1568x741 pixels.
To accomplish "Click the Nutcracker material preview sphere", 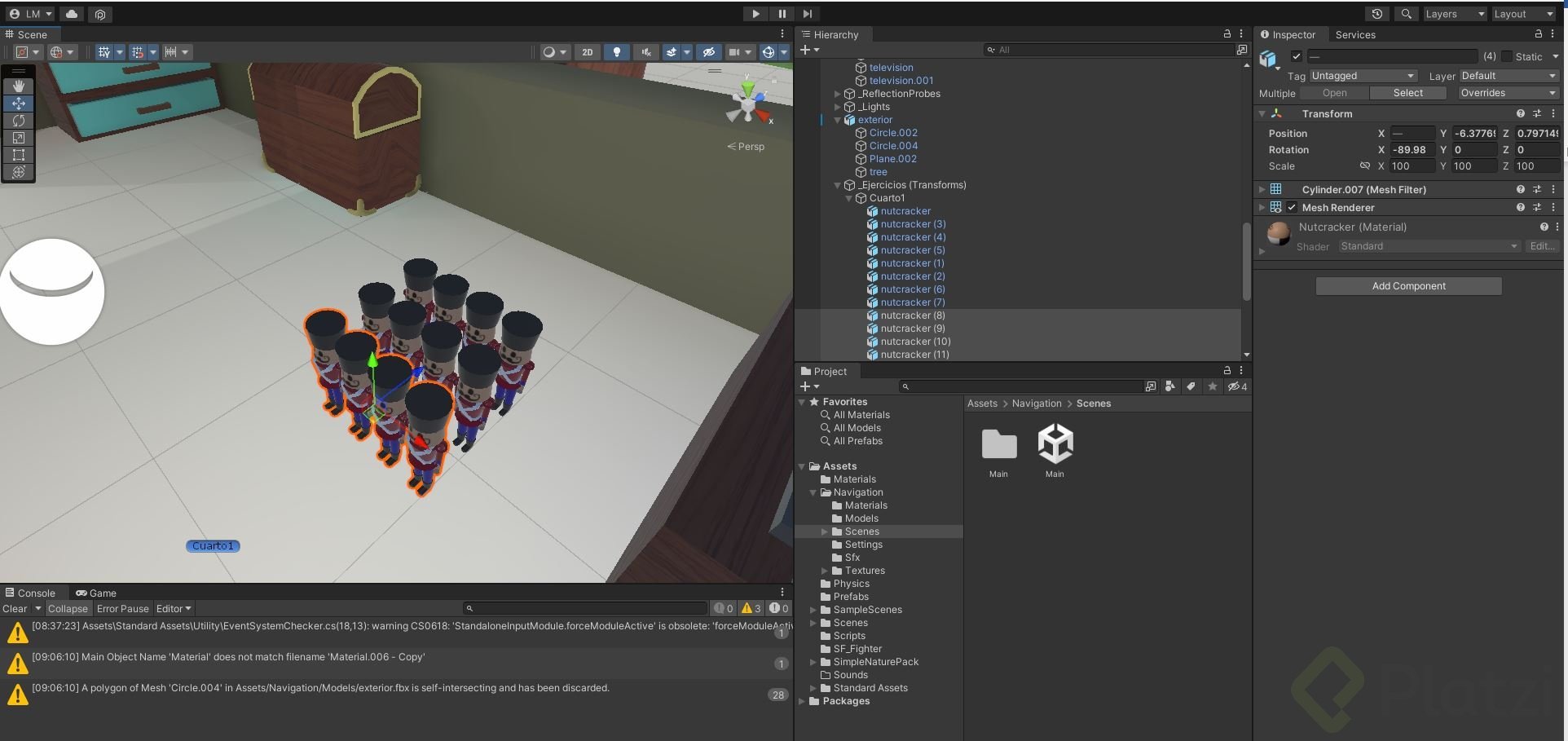I will [x=1279, y=233].
